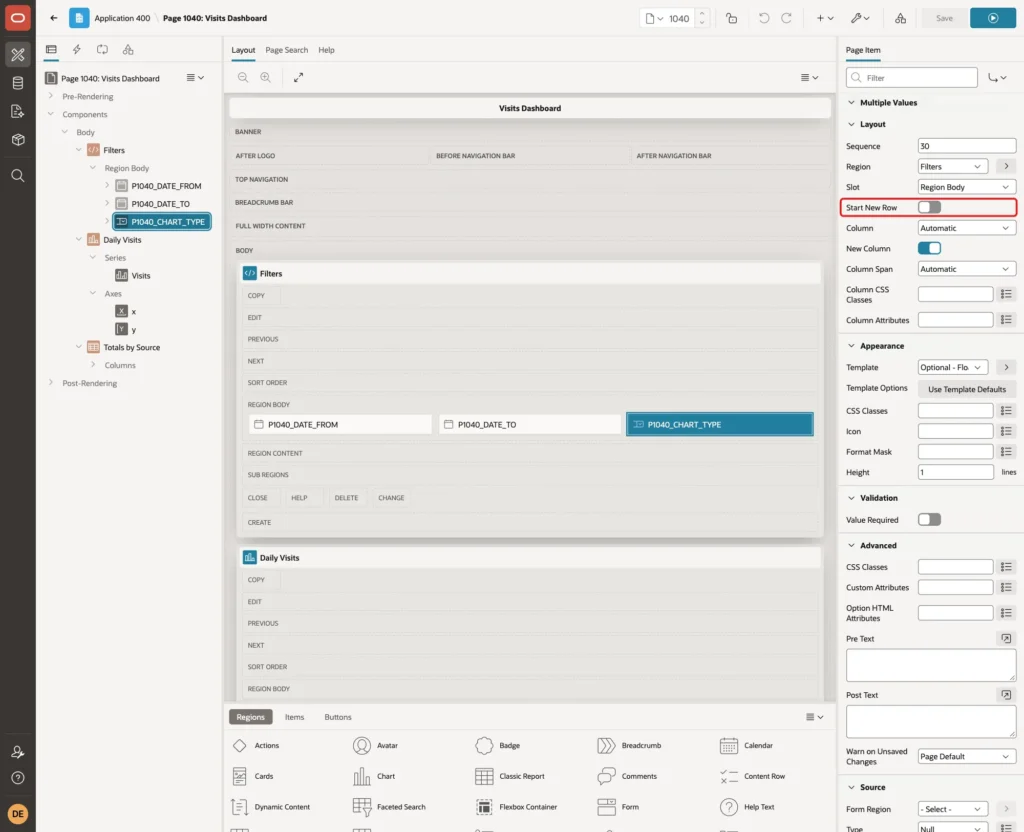Disable the New Column switch
The width and height of the screenshot is (1024, 832).
click(929, 248)
